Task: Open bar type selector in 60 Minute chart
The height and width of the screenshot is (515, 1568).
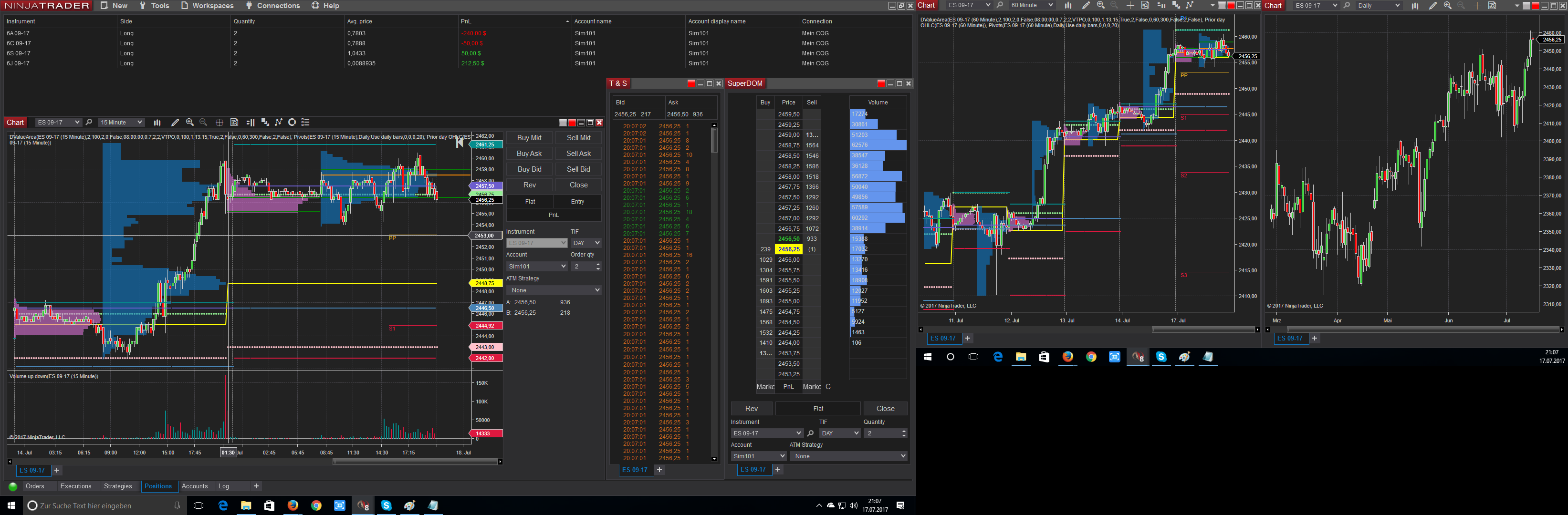Action: pyautogui.click(x=1067, y=5)
